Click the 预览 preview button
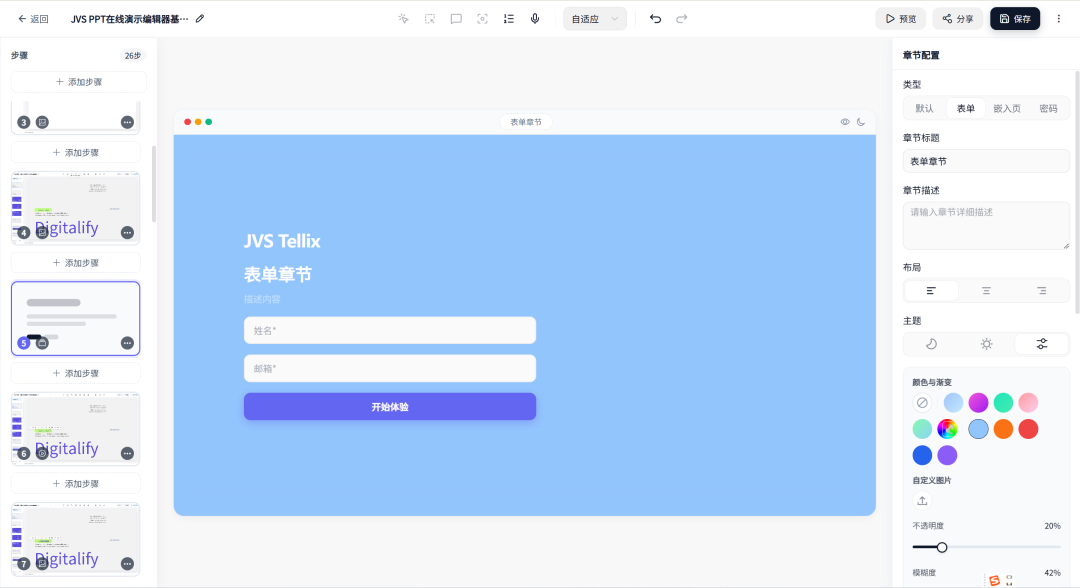The width and height of the screenshot is (1080, 588). pos(901,19)
